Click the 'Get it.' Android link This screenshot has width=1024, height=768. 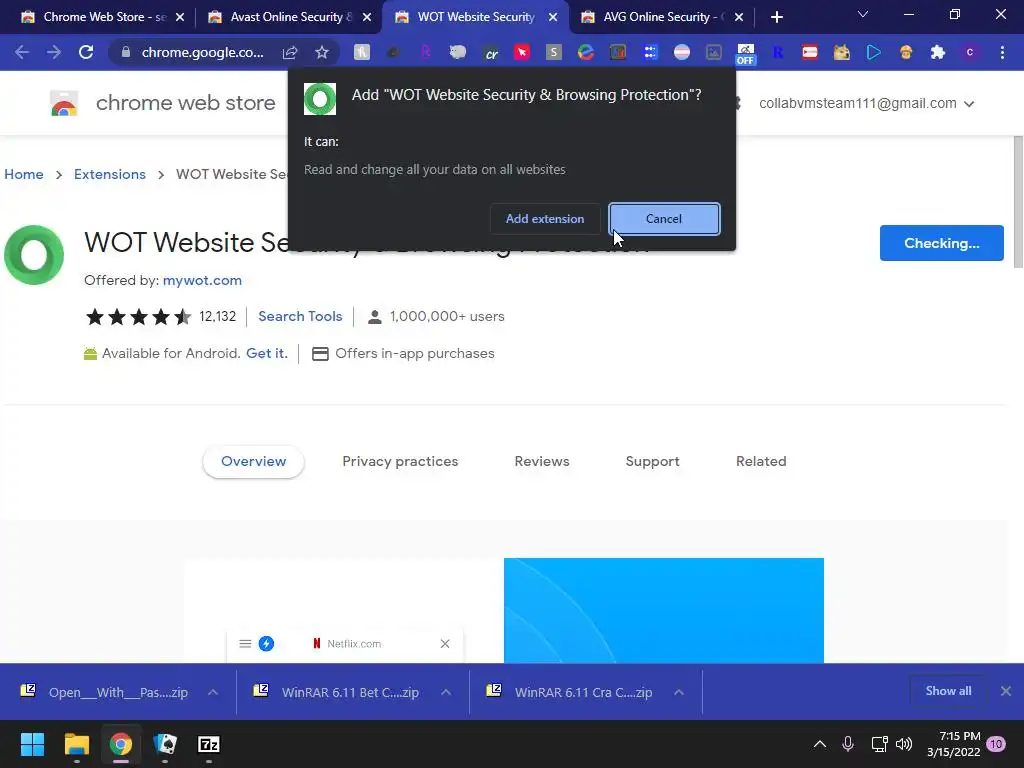[266, 353]
